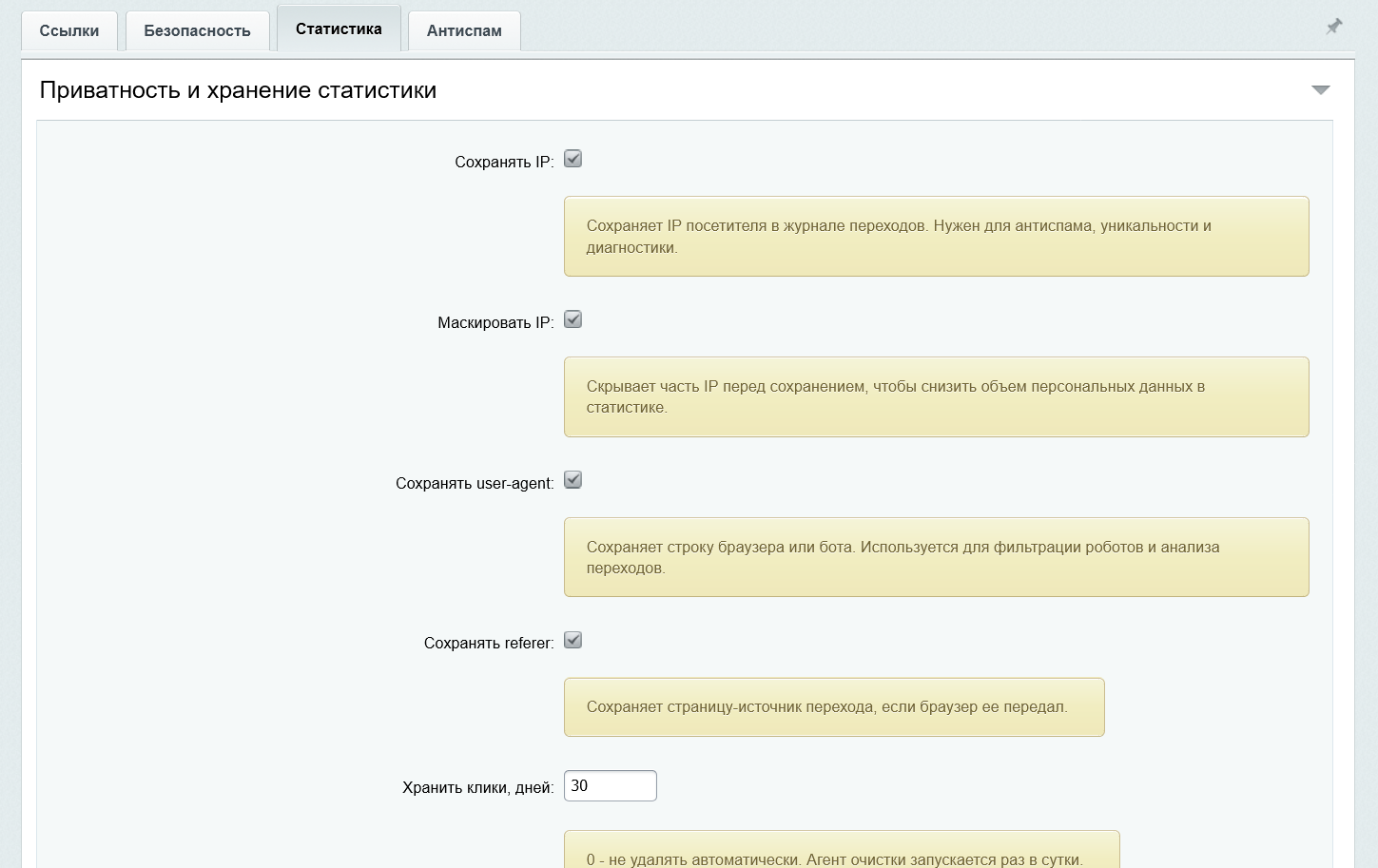Pin the settings tabs with the pushpin icon
The height and width of the screenshot is (868, 1378).
(1334, 27)
